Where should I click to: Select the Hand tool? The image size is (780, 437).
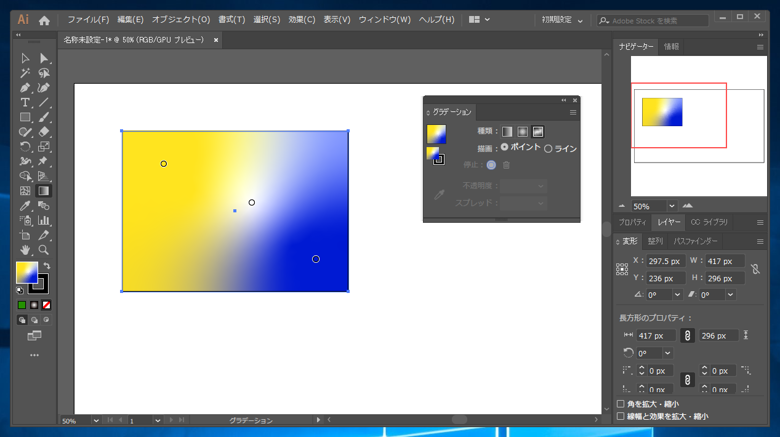coord(25,250)
